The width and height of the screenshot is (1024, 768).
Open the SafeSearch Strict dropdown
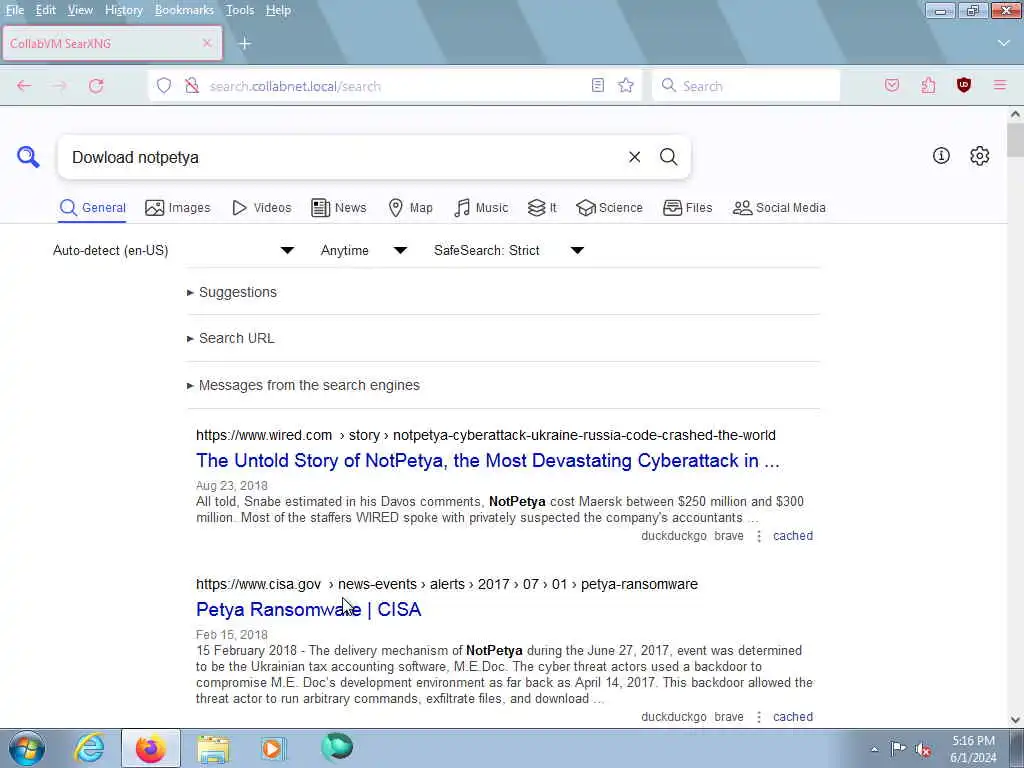pyautogui.click(x=509, y=250)
